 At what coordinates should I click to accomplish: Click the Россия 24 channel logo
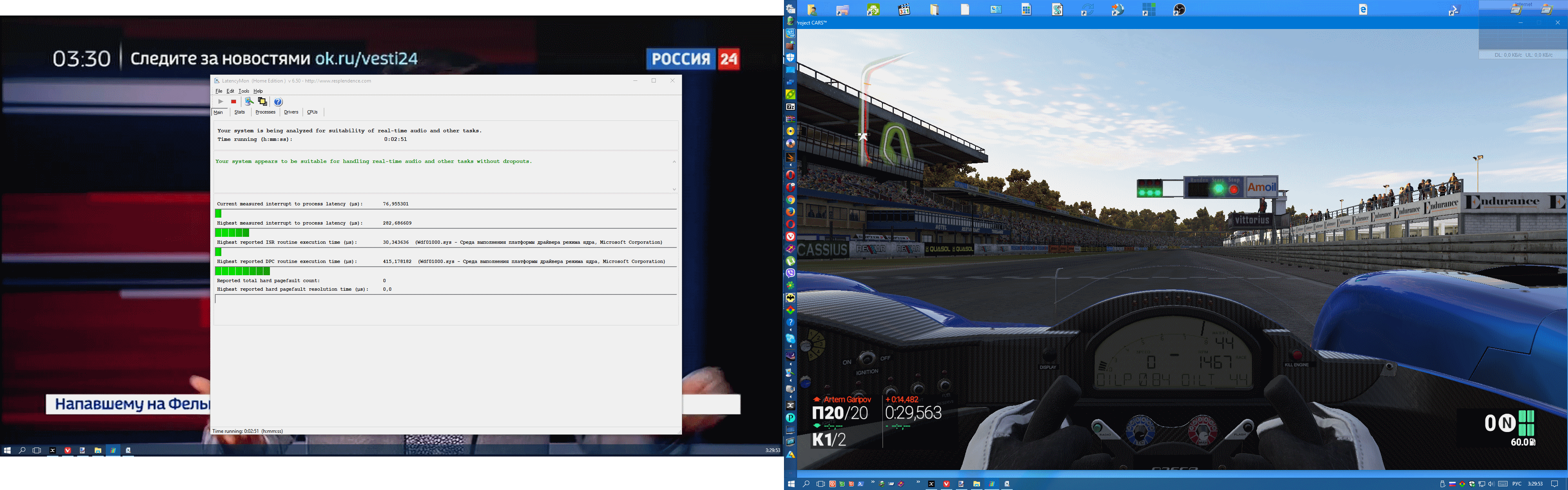[x=693, y=59]
